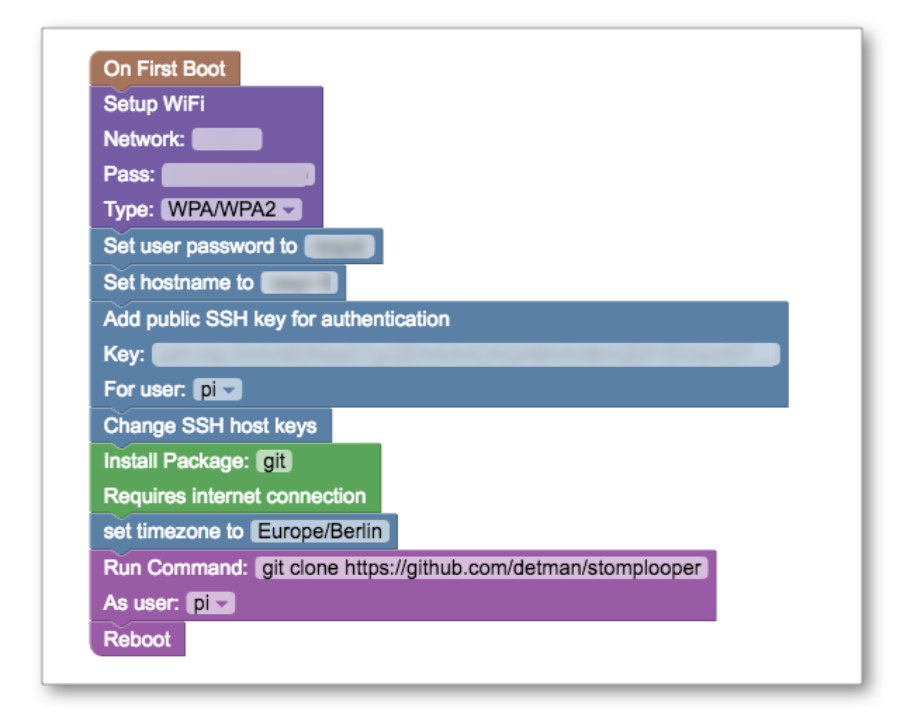Edit the Install Package name 'git'
900x728 pixels.
[274, 462]
